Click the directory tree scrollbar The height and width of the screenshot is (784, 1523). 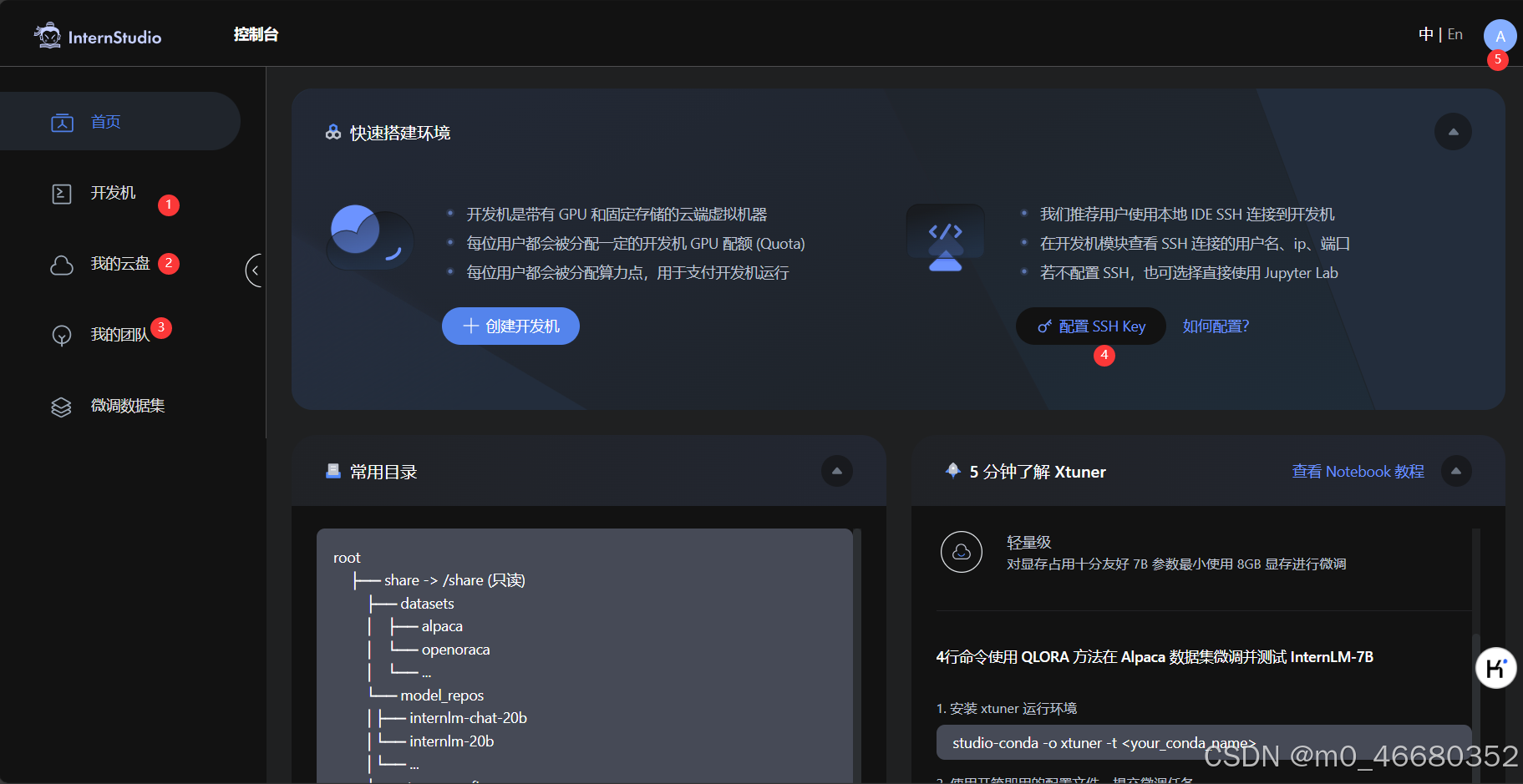(856, 656)
